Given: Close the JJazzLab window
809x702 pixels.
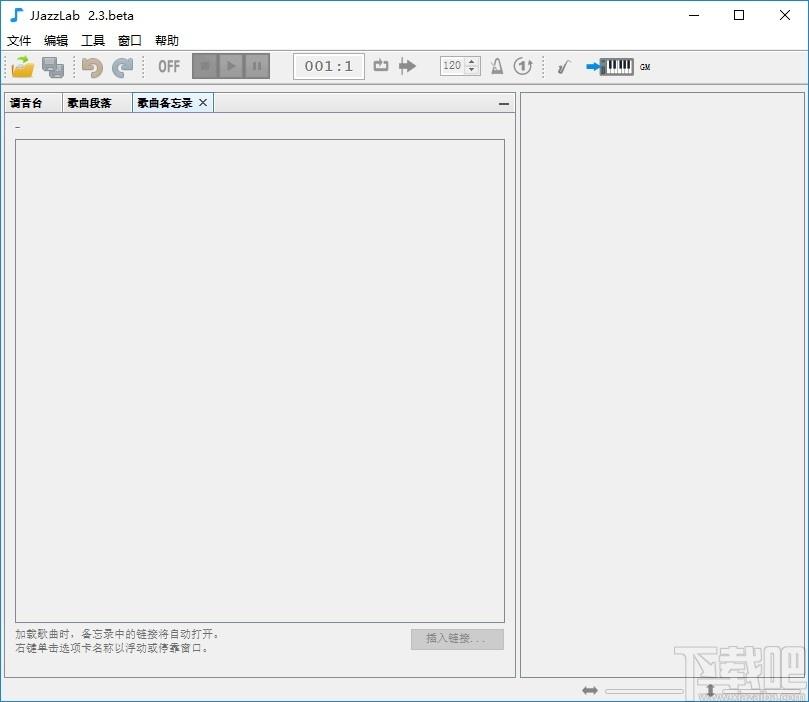Looking at the screenshot, I should (x=785, y=15).
